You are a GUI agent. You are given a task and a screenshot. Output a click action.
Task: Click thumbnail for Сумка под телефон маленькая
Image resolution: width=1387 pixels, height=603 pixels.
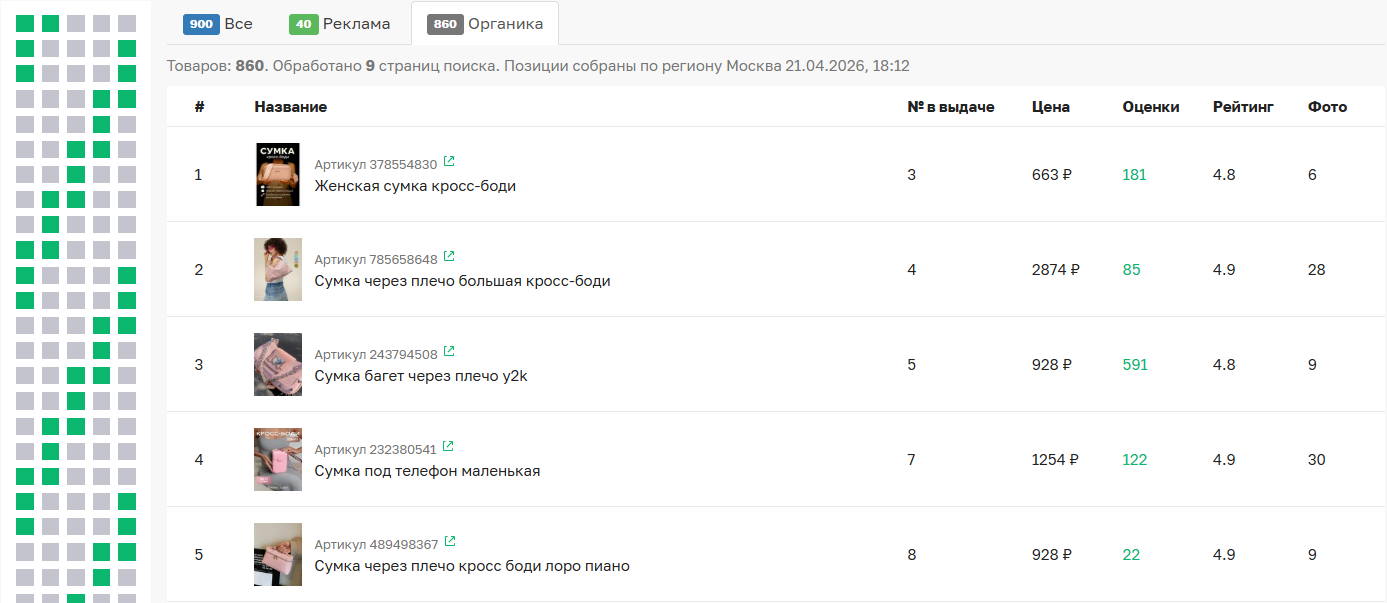(x=277, y=460)
